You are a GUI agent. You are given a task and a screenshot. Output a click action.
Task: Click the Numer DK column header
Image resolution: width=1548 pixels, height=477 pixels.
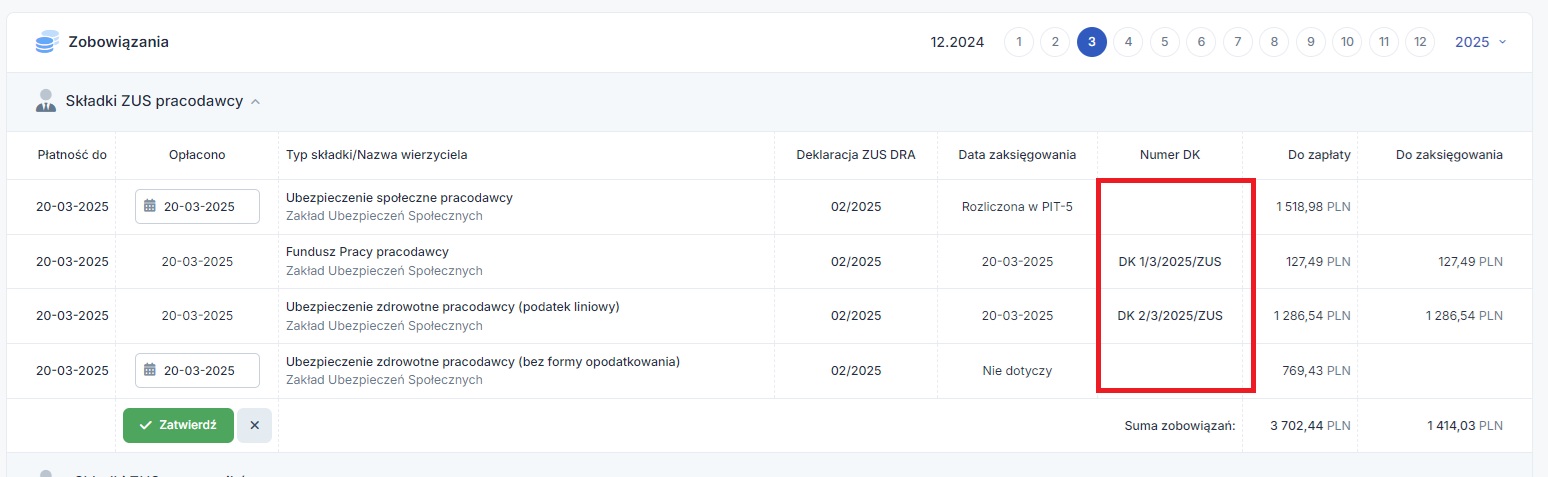(1170, 155)
